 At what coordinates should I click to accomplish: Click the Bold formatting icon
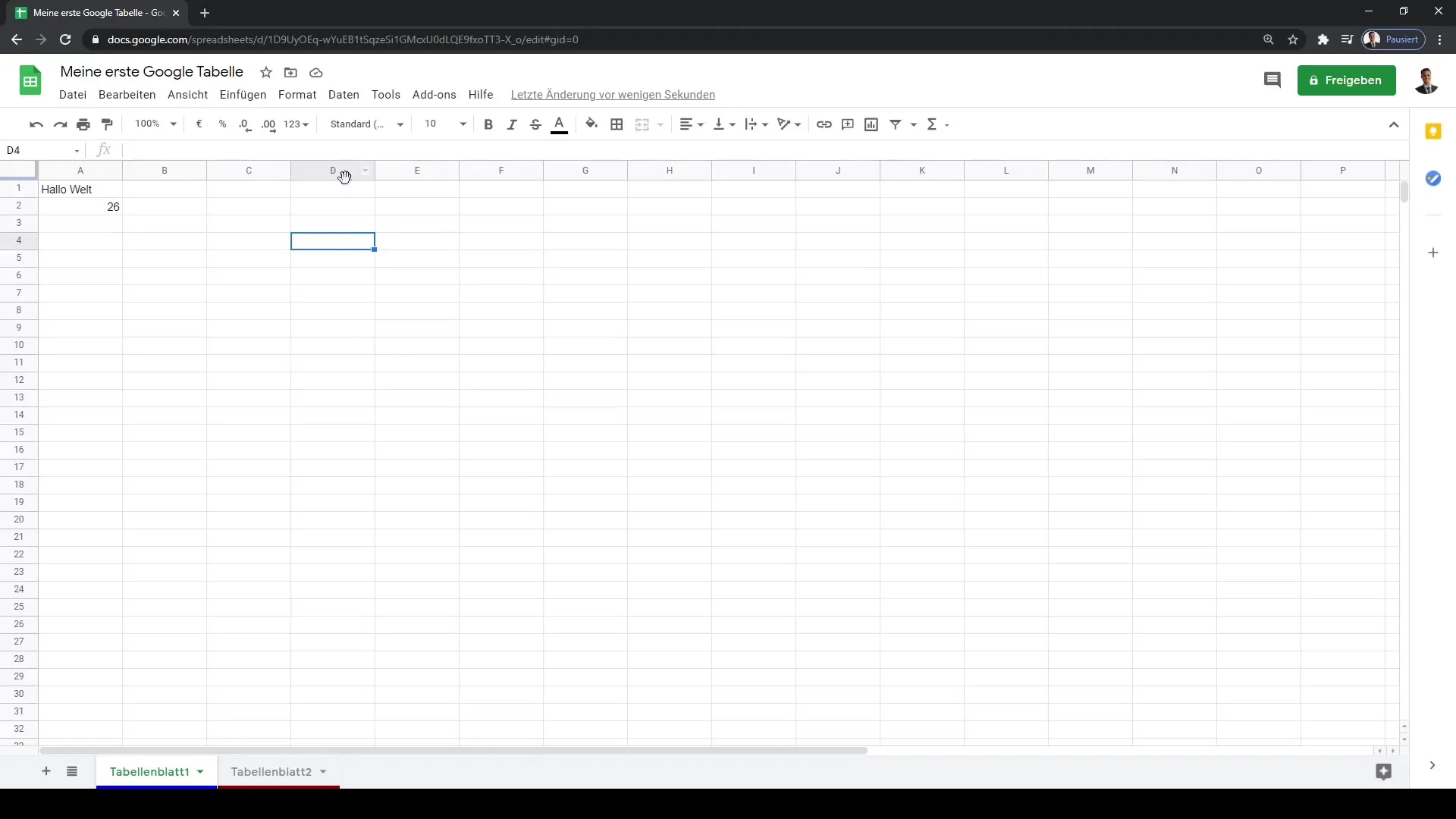[x=488, y=124]
